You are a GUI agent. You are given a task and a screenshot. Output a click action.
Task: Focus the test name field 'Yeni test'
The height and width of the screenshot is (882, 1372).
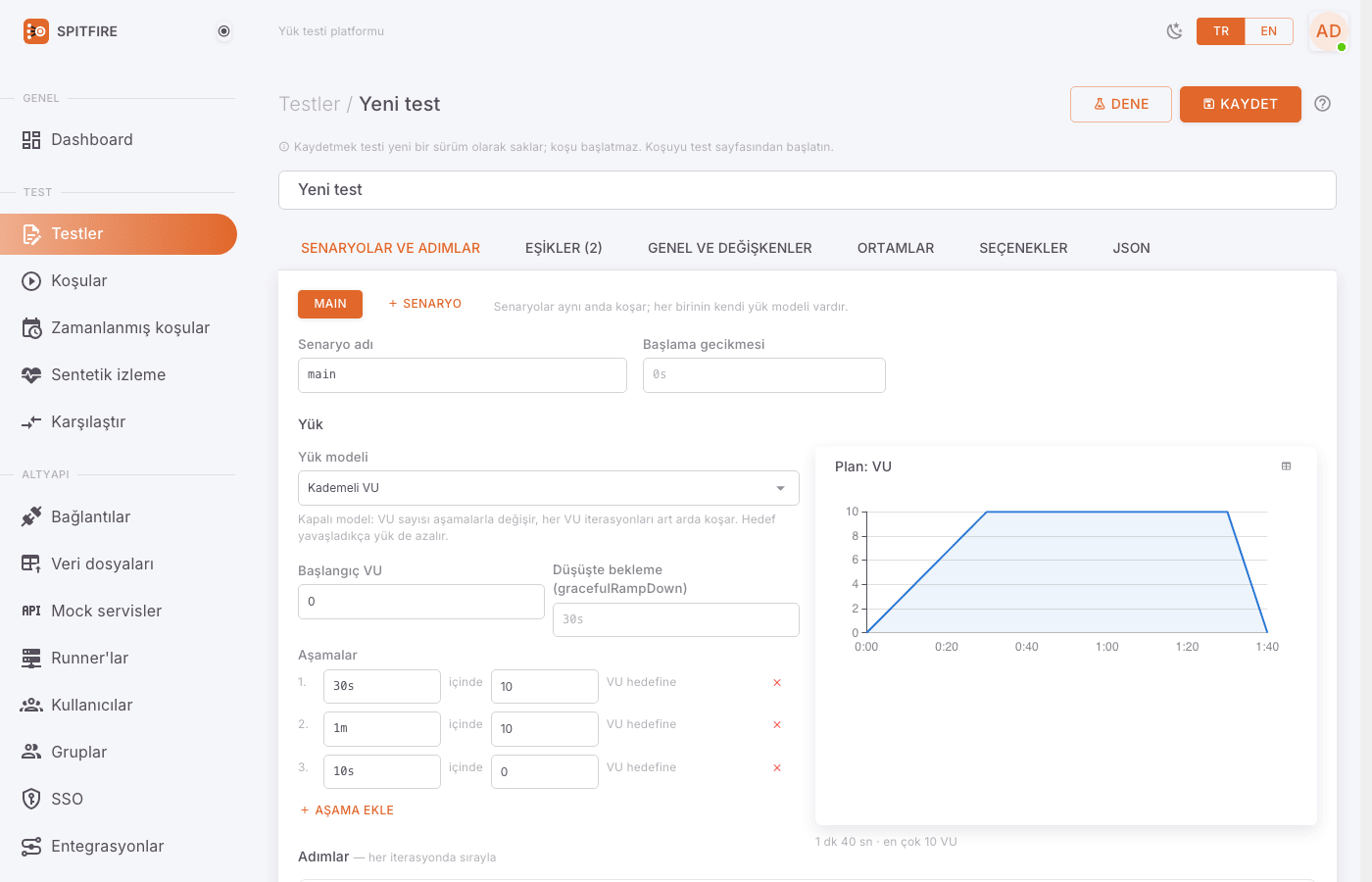click(808, 190)
